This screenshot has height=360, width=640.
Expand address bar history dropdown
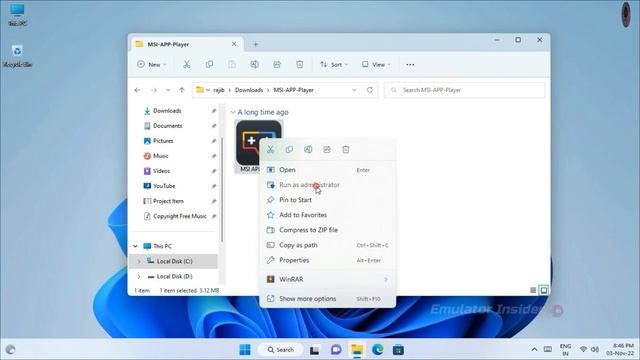click(354, 90)
